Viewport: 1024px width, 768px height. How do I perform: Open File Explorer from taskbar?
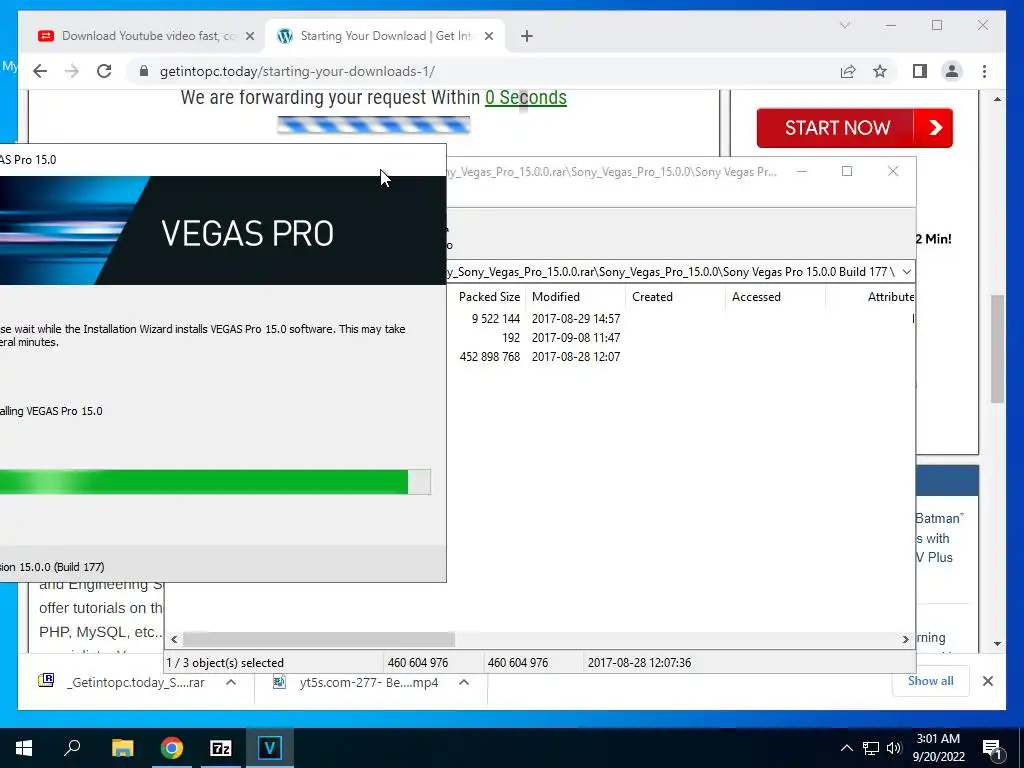pos(122,748)
